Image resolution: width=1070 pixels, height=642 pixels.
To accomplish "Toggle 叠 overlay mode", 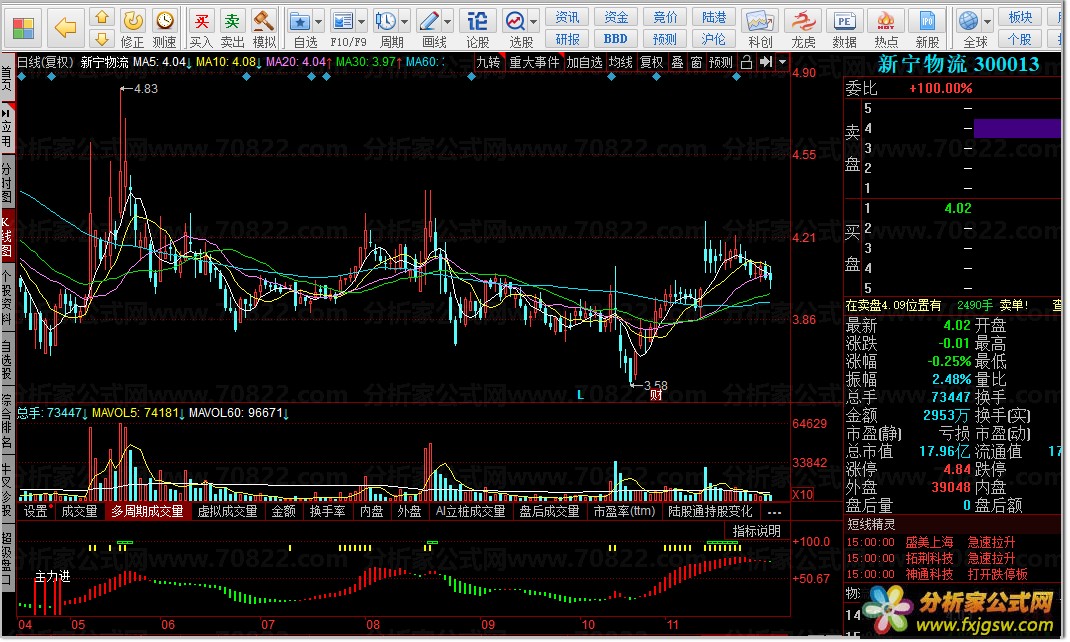I will click(677, 62).
